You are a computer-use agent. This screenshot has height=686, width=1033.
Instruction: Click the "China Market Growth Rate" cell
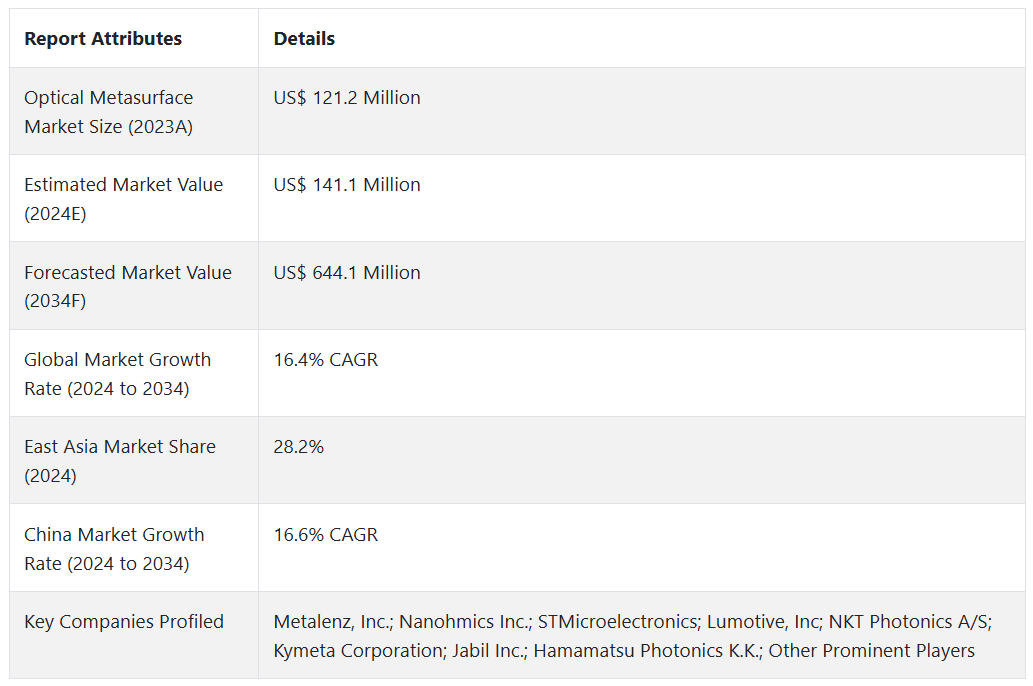[x=114, y=548]
